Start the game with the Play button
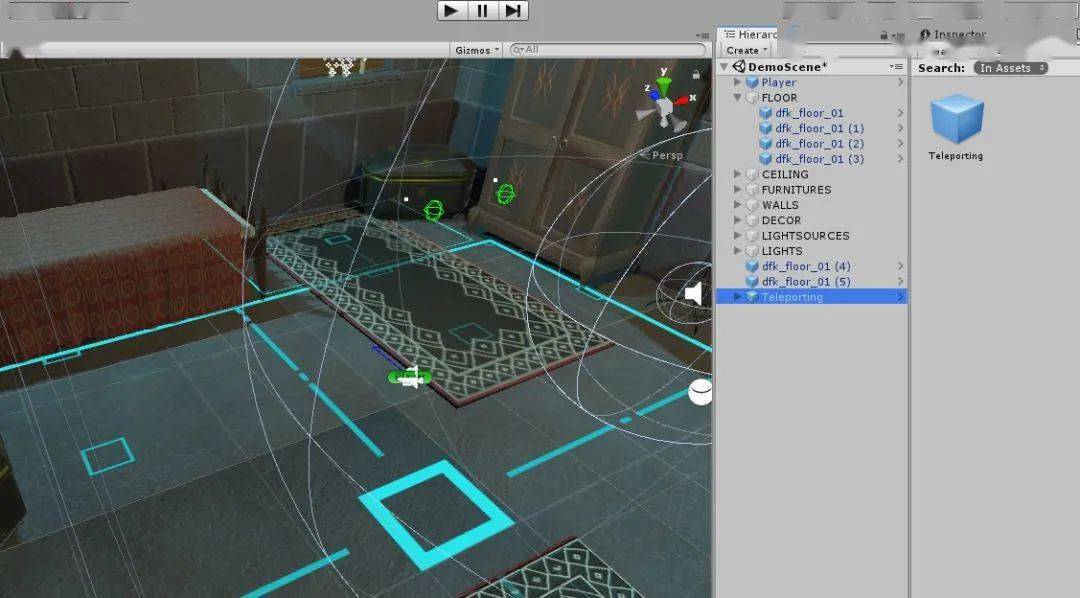 click(x=451, y=10)
